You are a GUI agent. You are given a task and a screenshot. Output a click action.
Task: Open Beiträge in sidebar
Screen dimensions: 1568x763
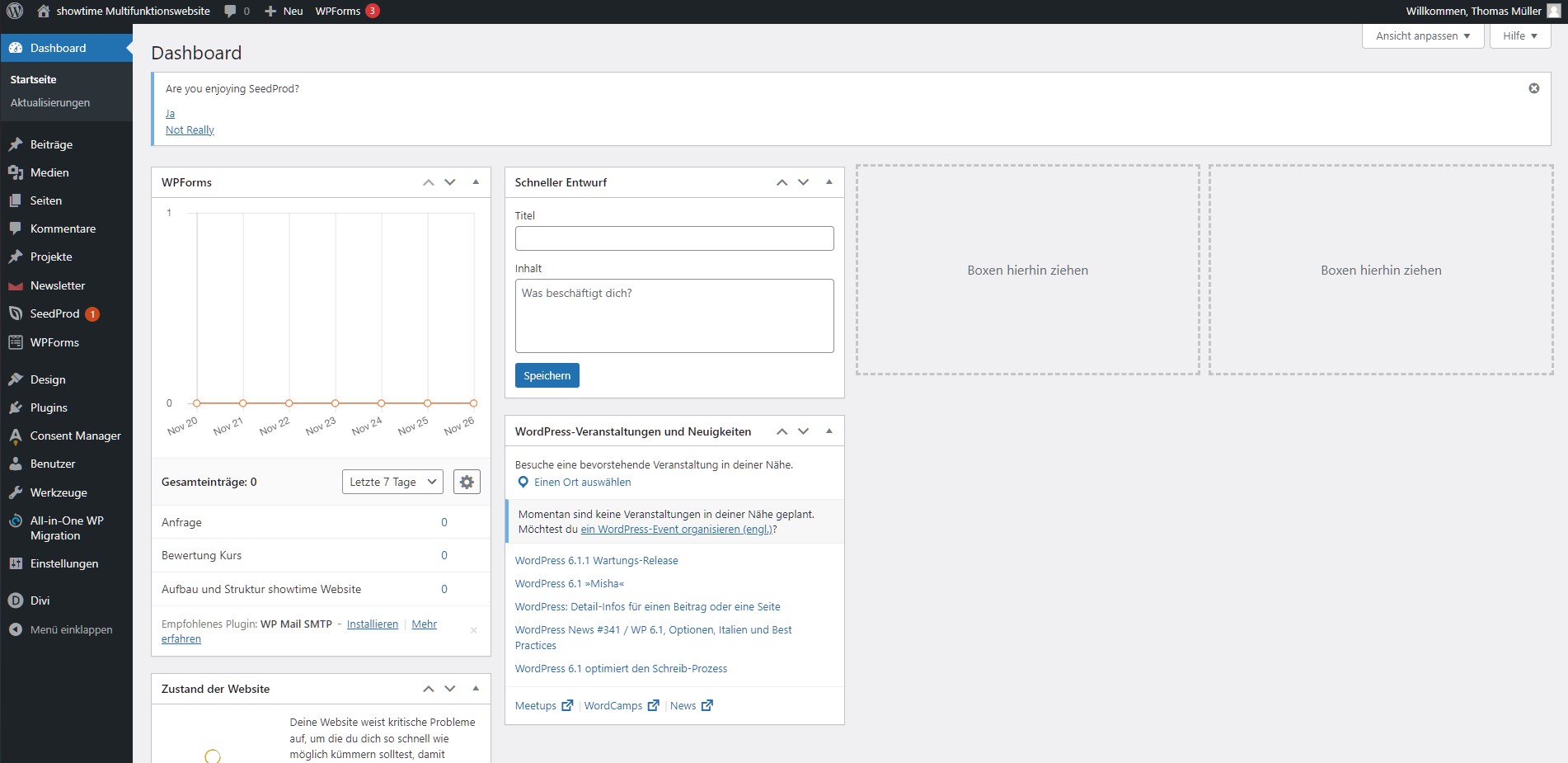66,144
